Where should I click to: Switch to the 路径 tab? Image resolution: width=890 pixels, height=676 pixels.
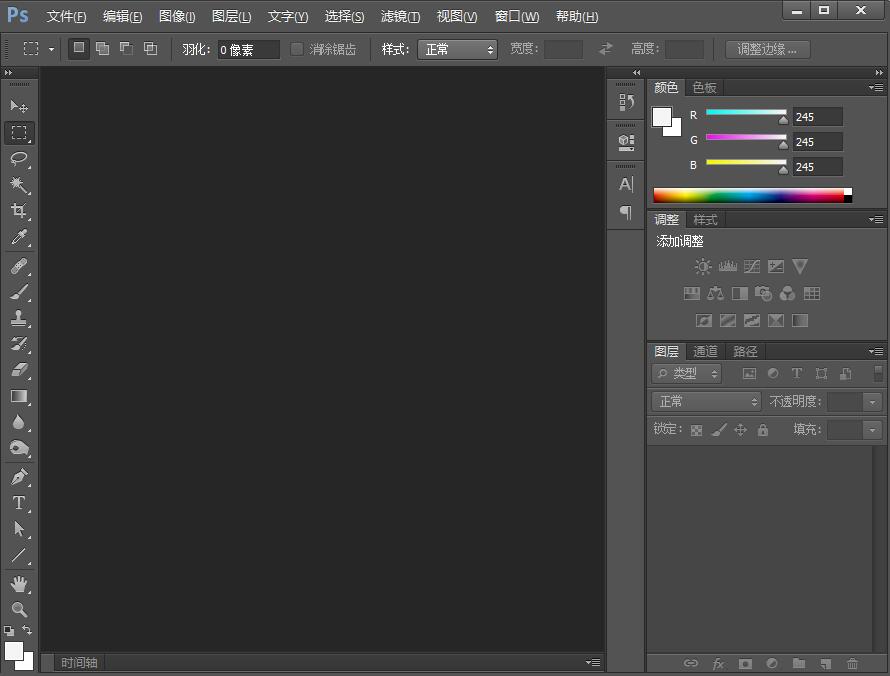[x=745, y=352]
